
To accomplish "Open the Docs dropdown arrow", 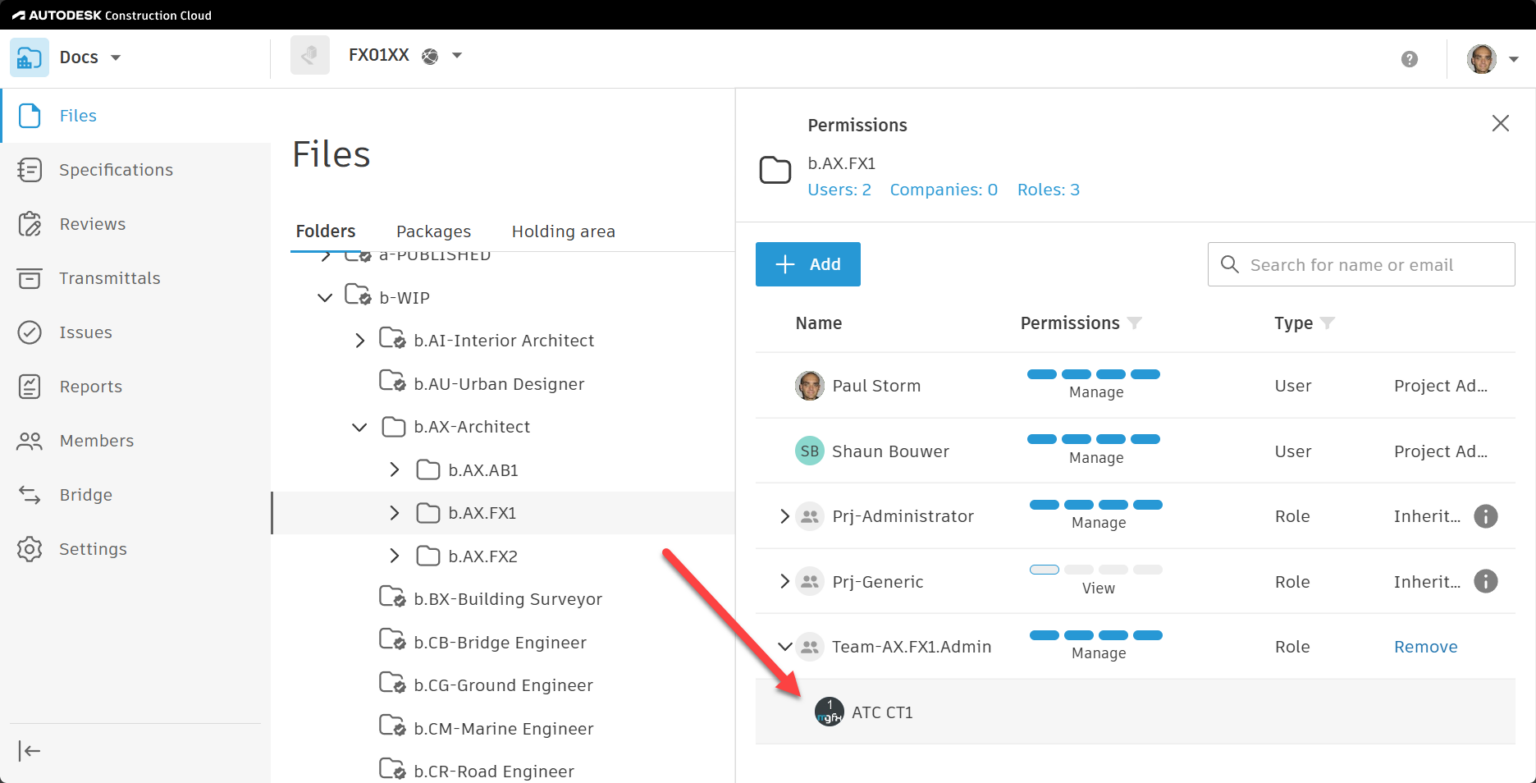I will tap(115, 58).
